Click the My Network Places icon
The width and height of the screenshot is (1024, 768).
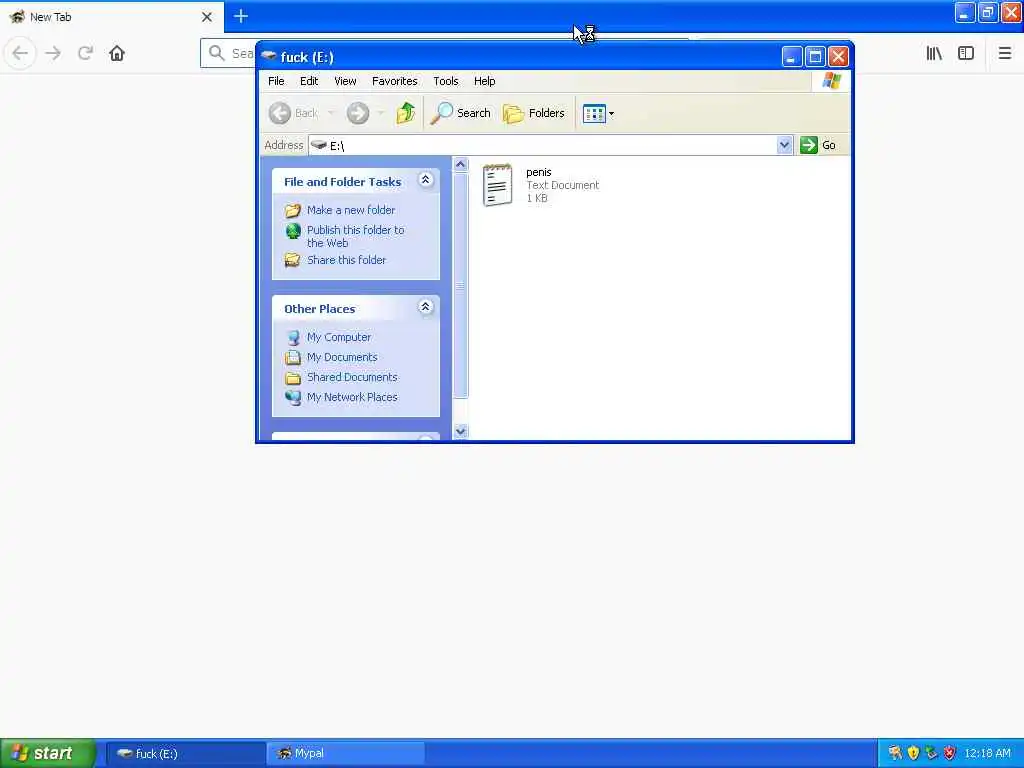[293, 397]
